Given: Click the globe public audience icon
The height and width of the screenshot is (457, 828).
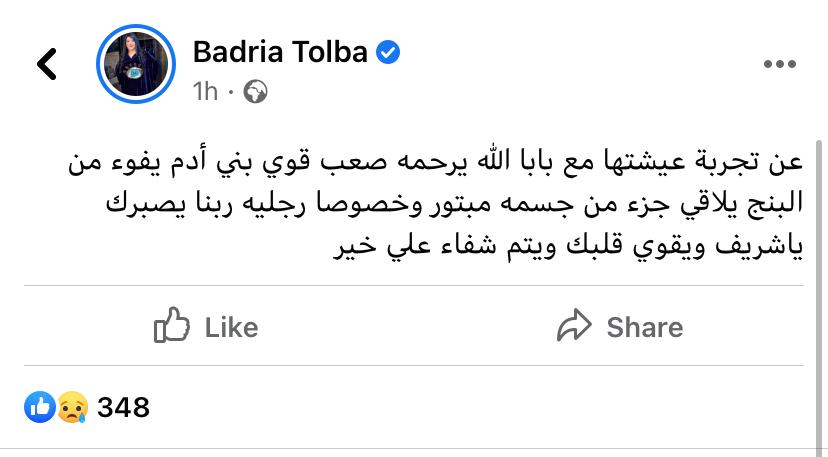Looking at the screenshot, I should (x=255, y=91).
